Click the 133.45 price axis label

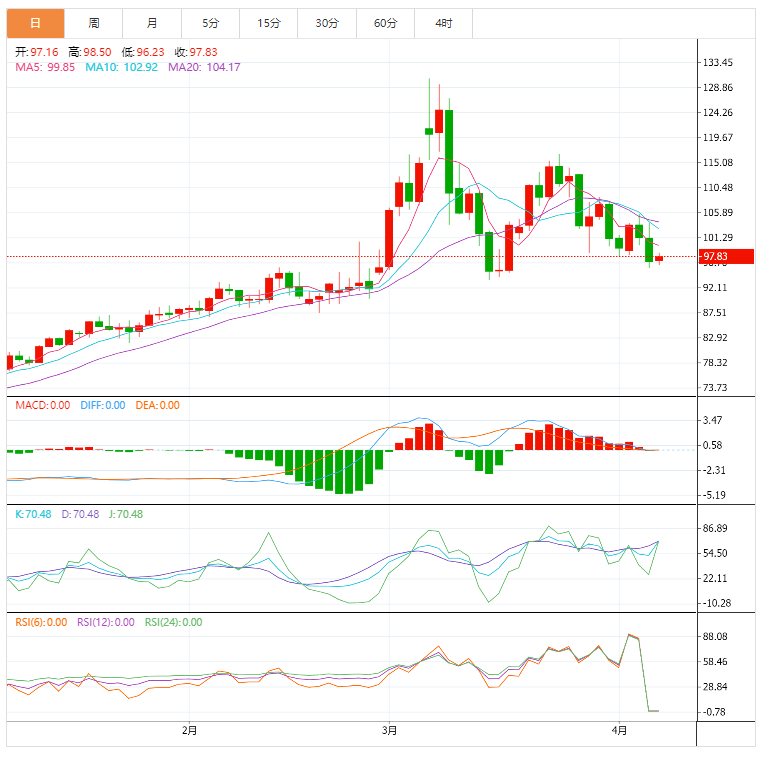[718, 63]
